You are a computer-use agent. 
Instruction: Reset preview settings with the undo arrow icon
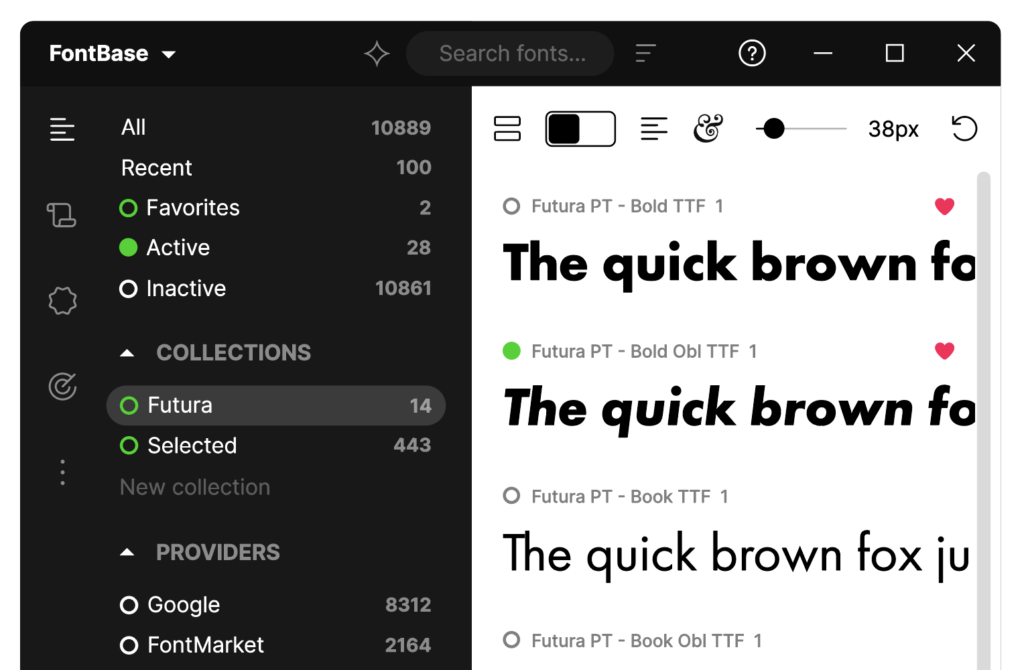click(x=964, y=129)
